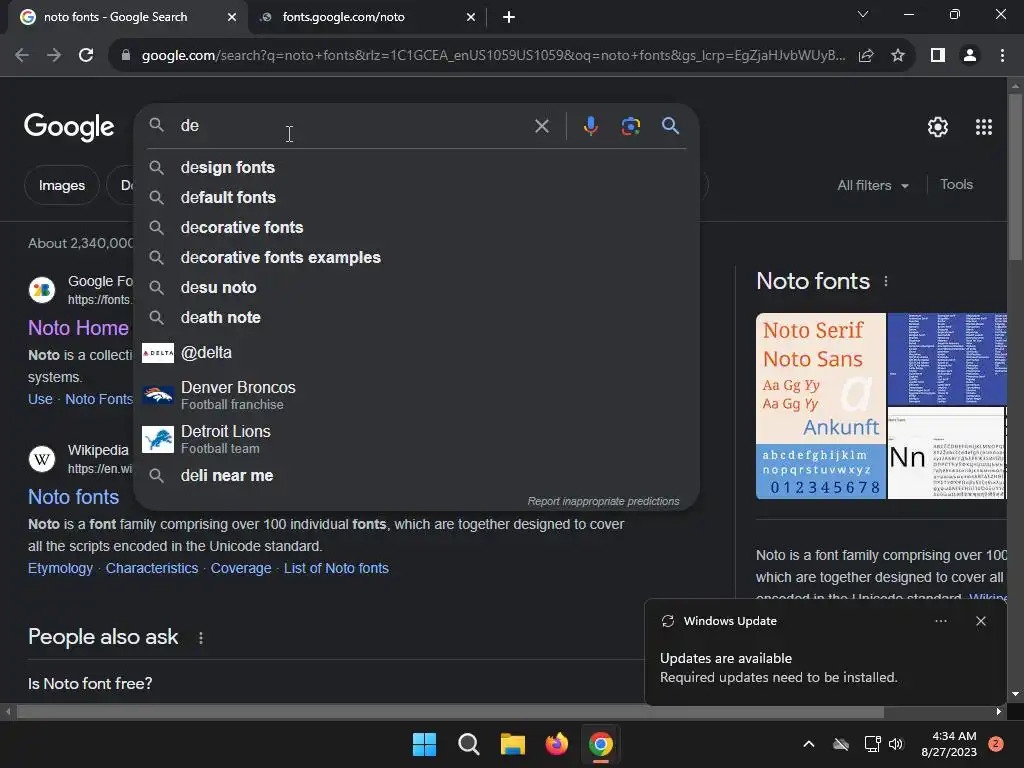This screenshot has height=768, width=1024.
Task: Expand the All filters dropdown
Action: [872, 185]
